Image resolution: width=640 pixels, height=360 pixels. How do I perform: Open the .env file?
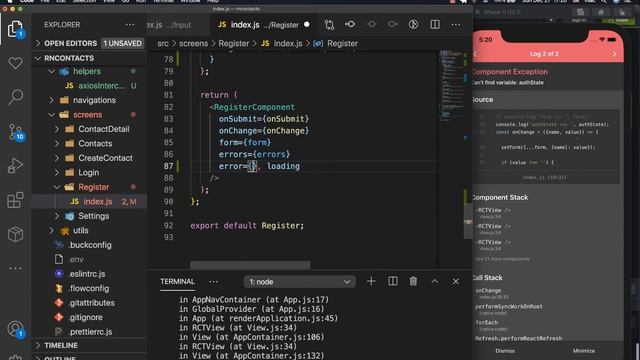coord(89,259)
